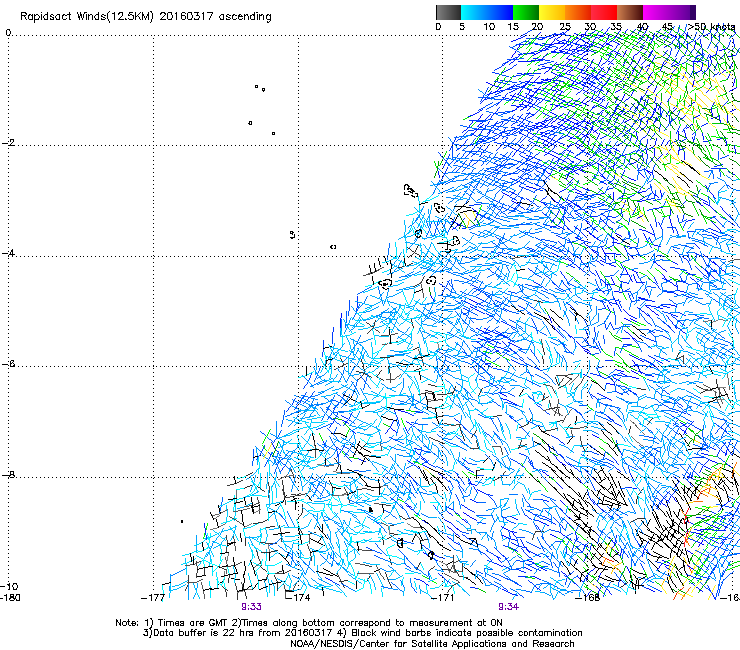The image size is (740, 650).
Task: Click the purple "9:34" swath time label
Action: point(508,607)
